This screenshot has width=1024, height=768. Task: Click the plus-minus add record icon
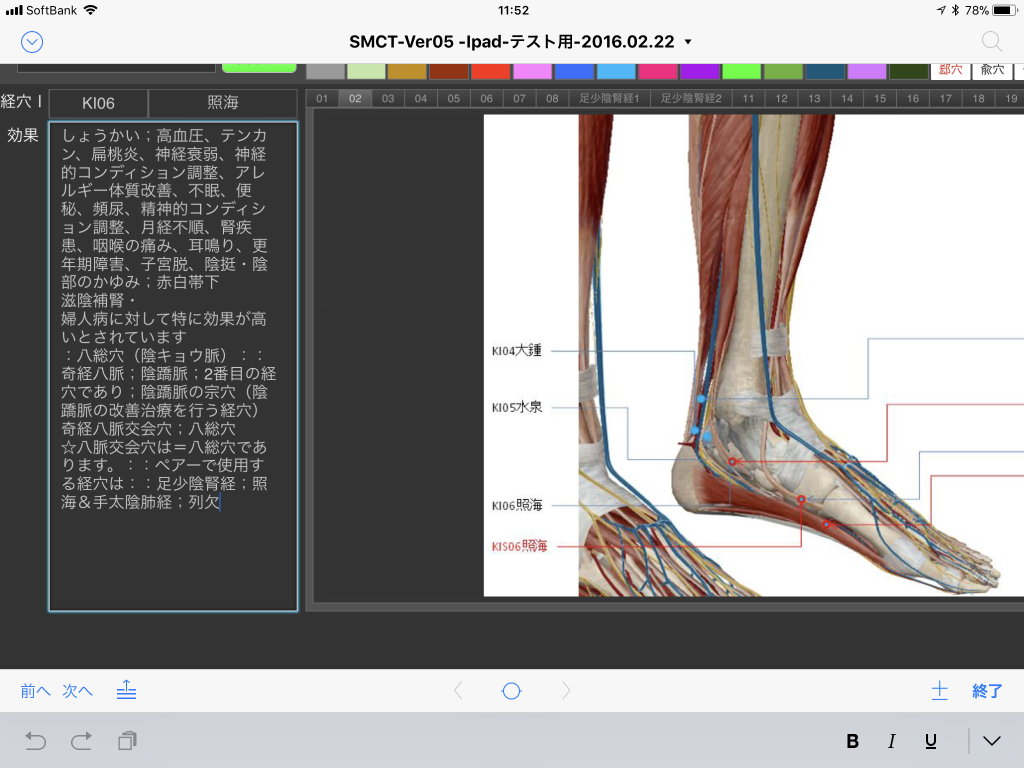pyautogui.click(x=939, y=690)
